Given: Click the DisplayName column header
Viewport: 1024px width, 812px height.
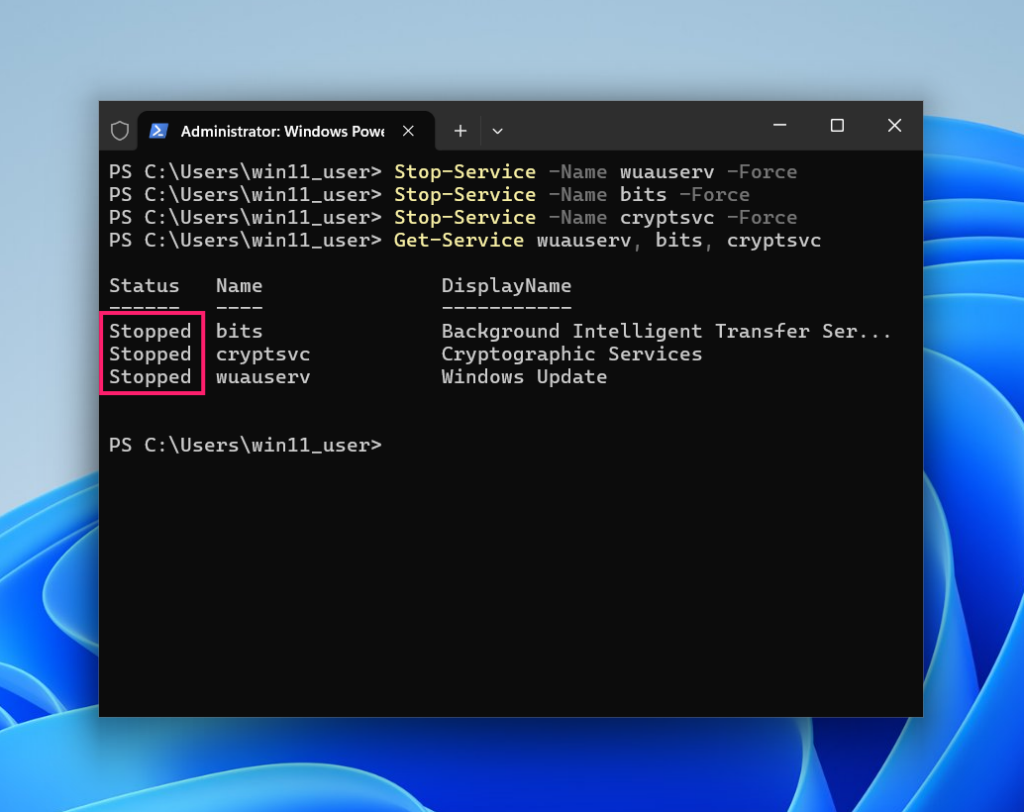Looking at the screenshot, I should coord(506,286).
